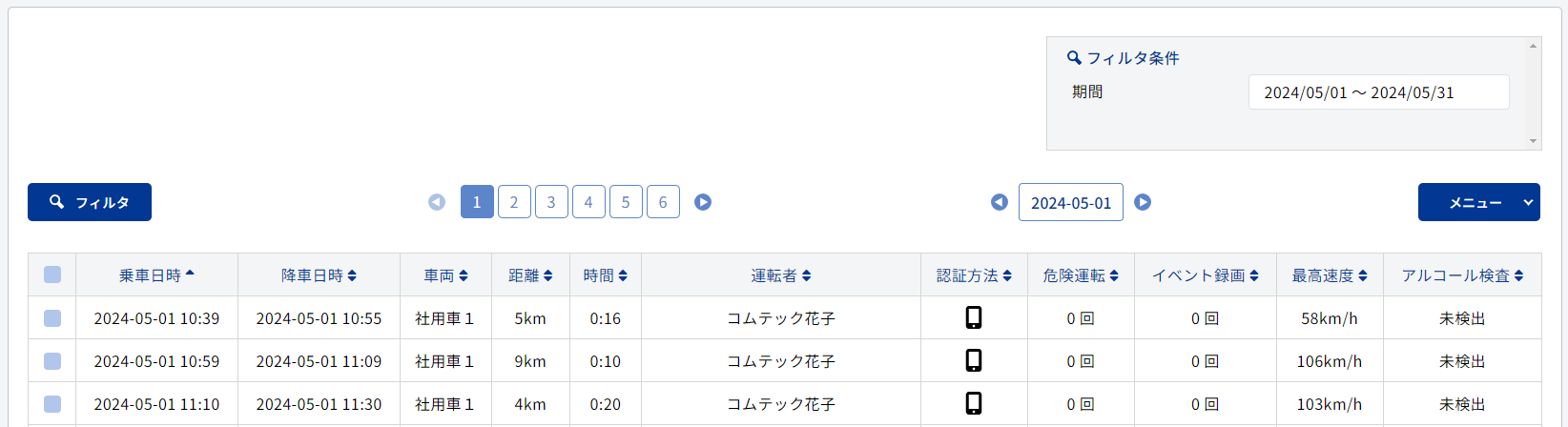Toggle select-all checkbox in table header

click(52, 274)
